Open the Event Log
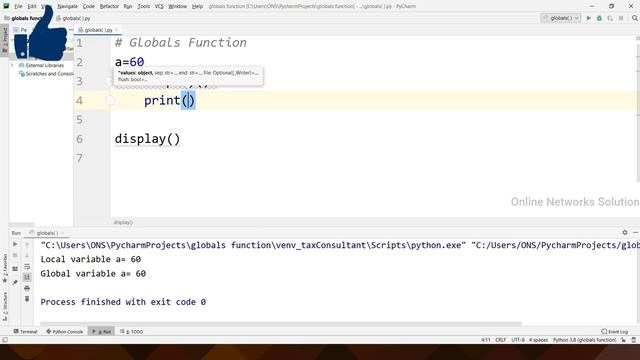The image size is (640, 360). pos(615,331)
